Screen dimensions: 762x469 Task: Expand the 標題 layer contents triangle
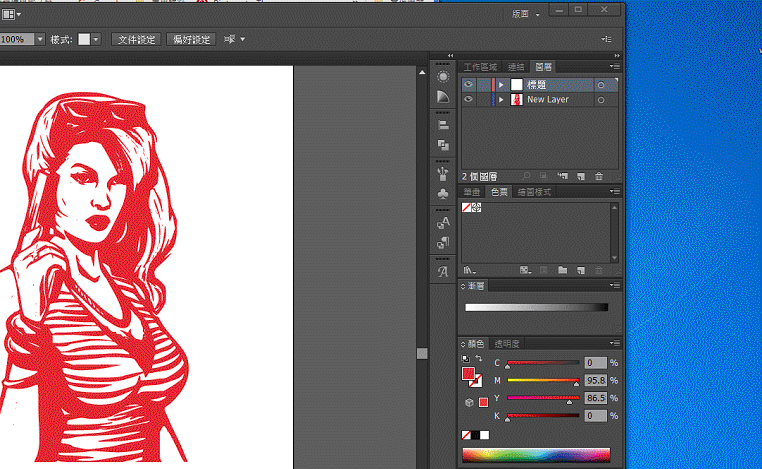501,85
